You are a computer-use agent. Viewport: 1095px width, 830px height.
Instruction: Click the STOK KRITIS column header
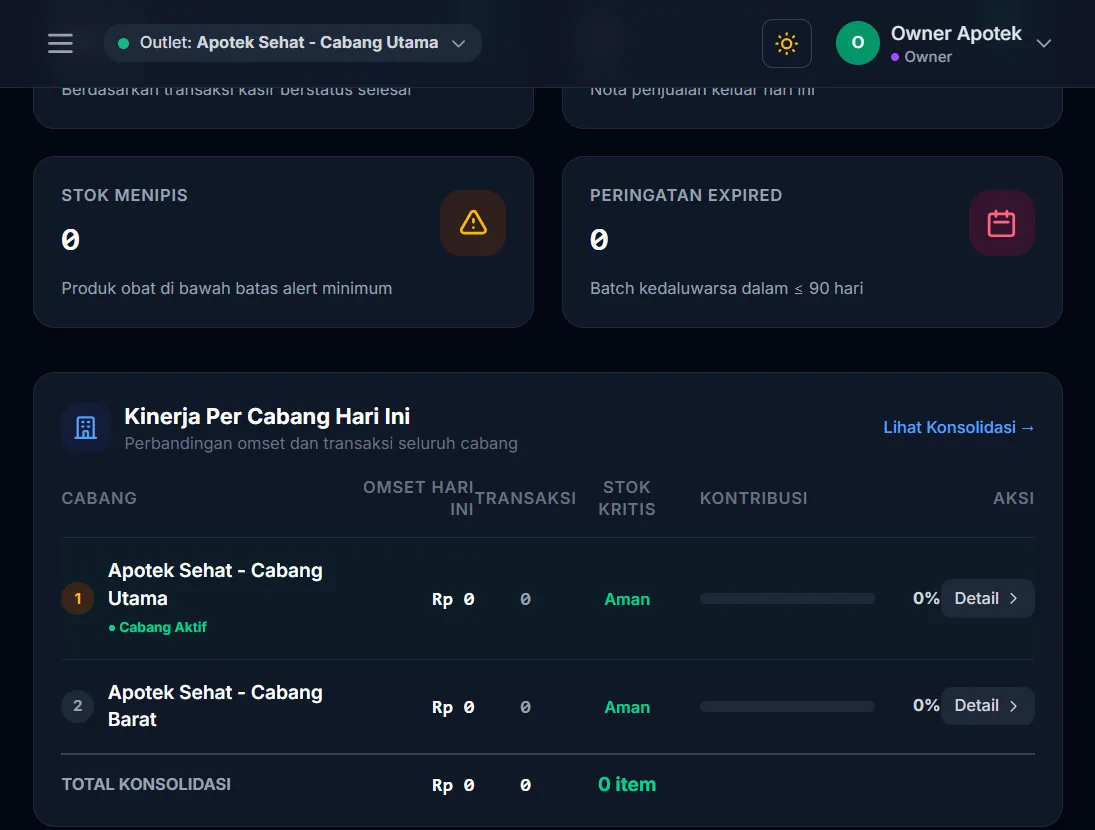coord(627,498)
